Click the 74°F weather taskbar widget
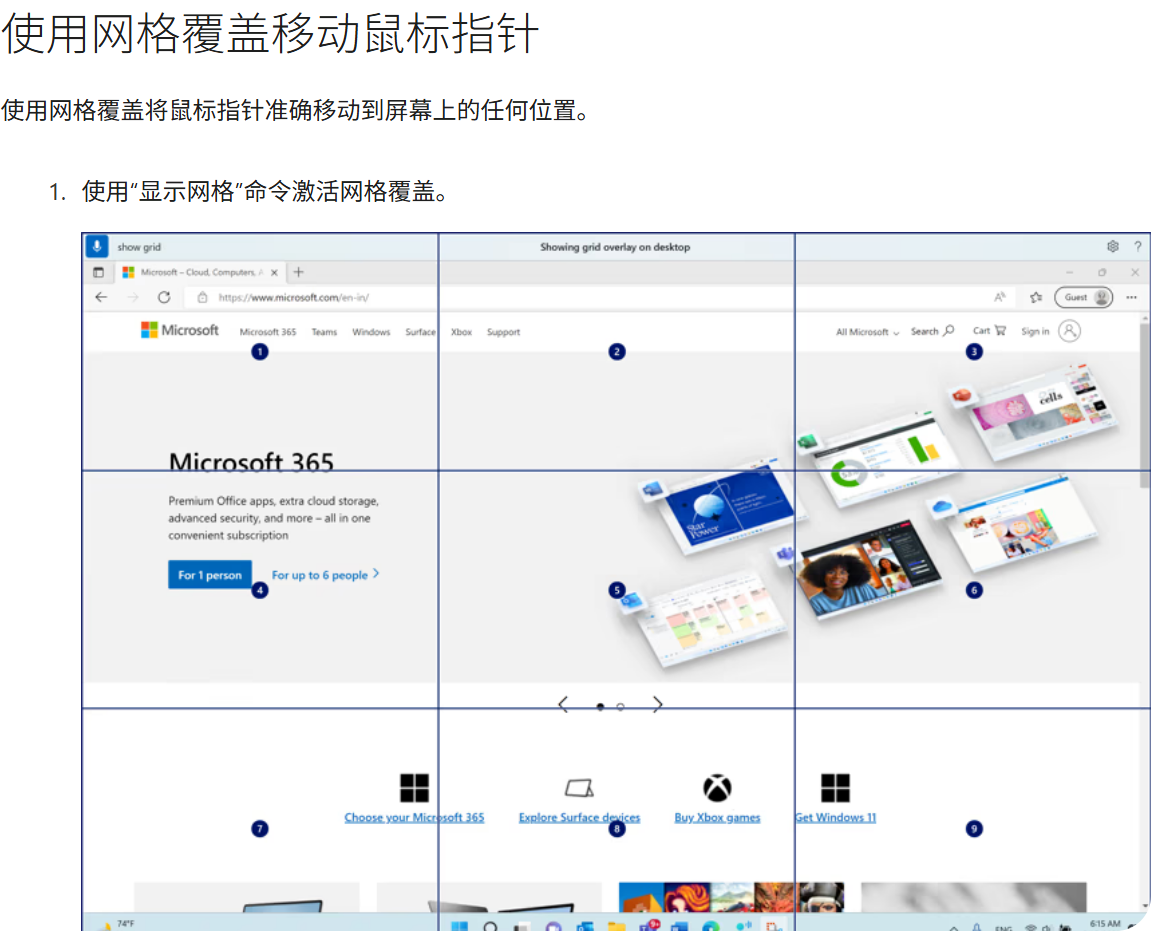 (117, 924)
